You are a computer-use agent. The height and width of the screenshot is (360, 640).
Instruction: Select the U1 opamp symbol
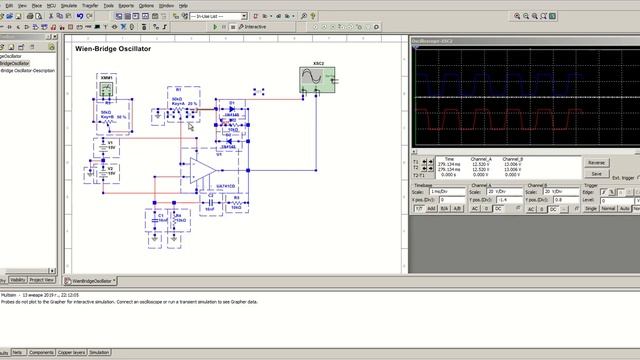coord(203,171)
